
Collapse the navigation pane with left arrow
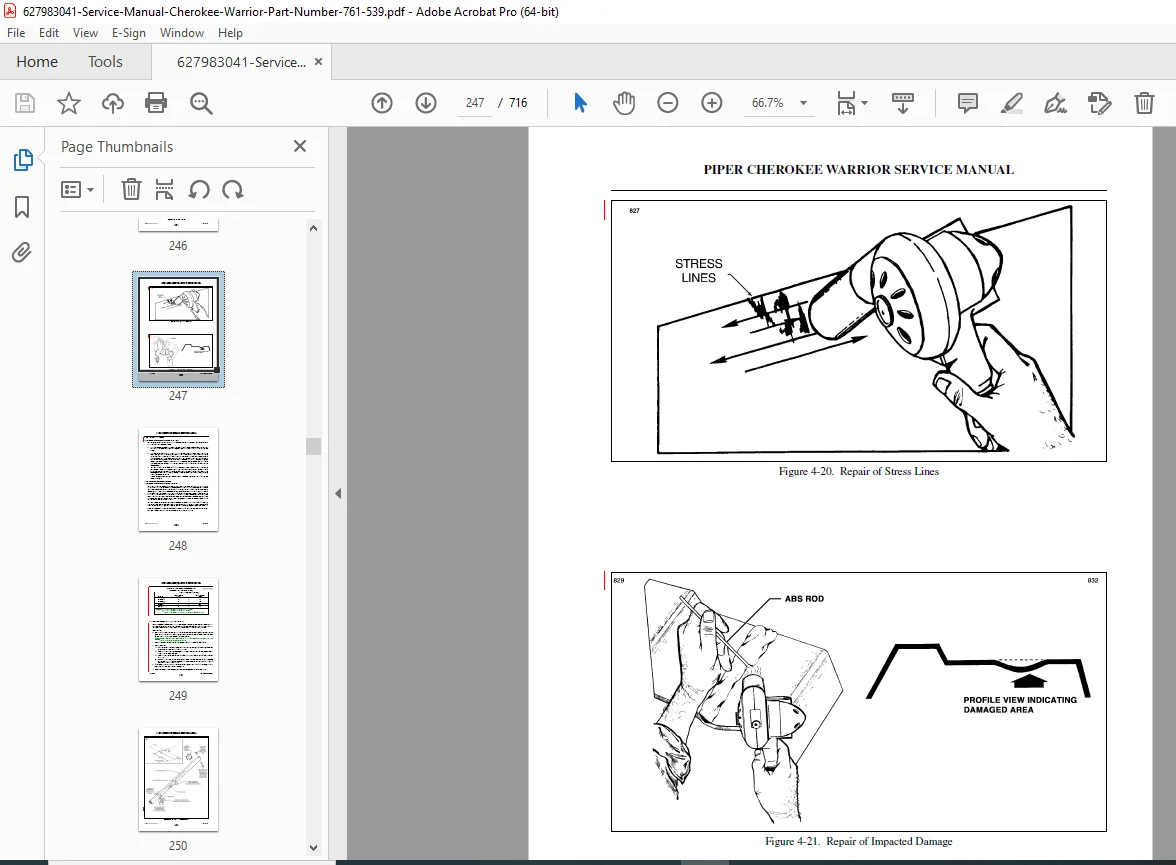(x=338, y=493)
